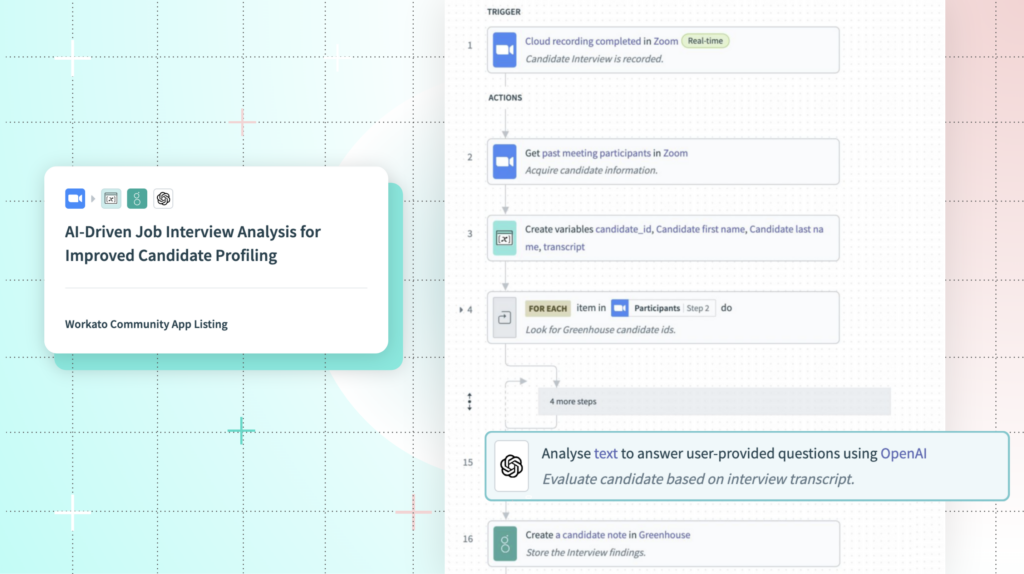Click the 'TRIGGER' section heading
Viewport: 1024px width, 574px height.
pyautogui.click(x=504, y=12)
